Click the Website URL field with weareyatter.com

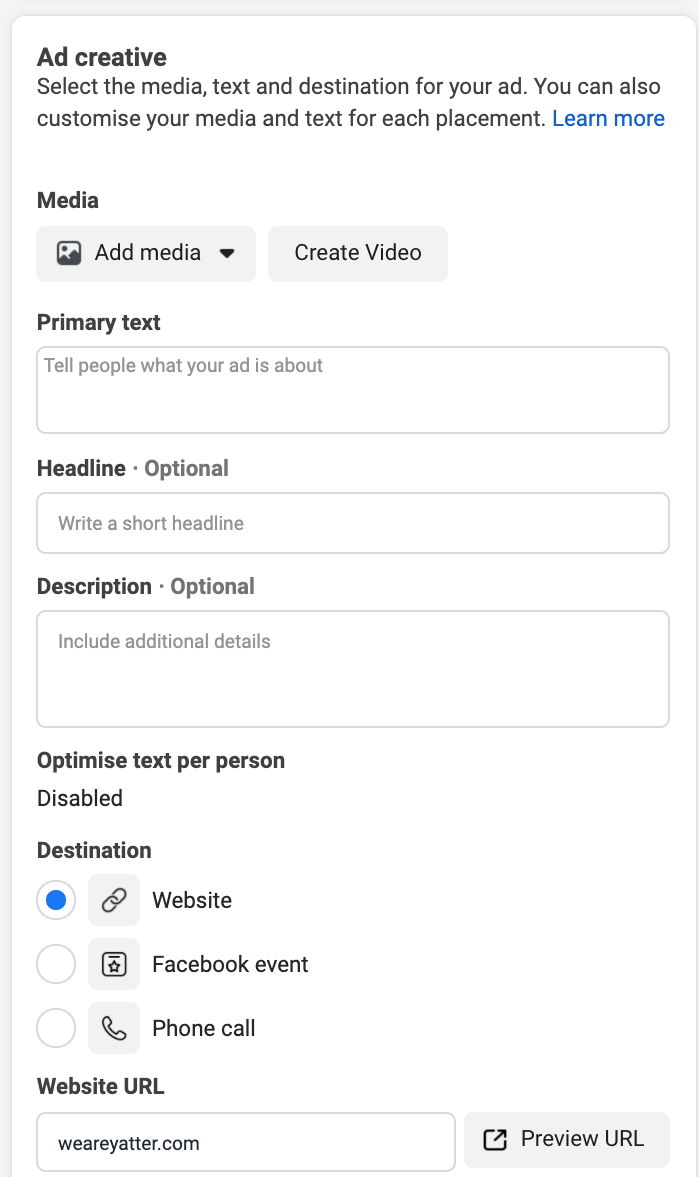point(246,1142)
